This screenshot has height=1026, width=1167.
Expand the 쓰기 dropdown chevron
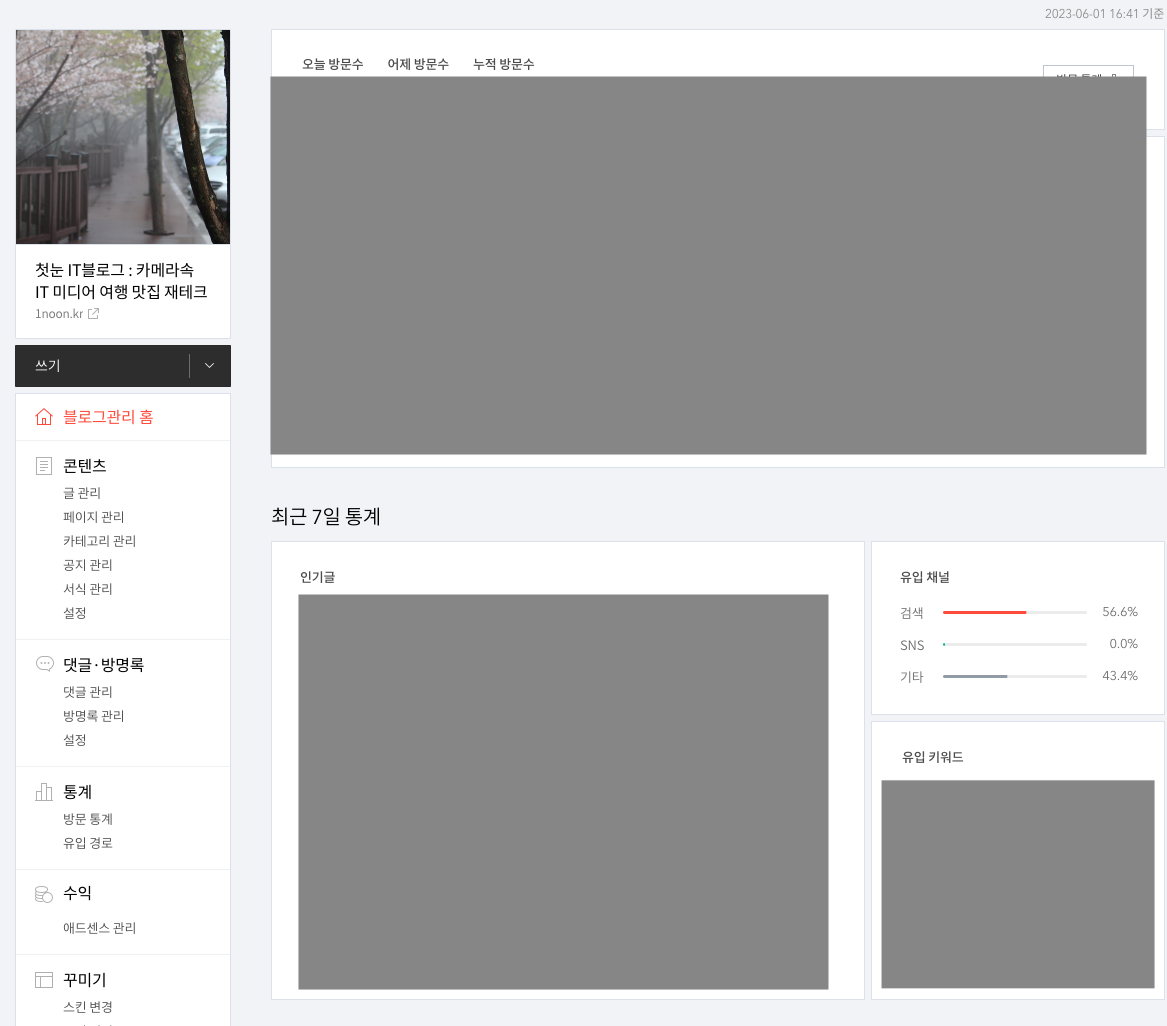(x=209, y=366)
